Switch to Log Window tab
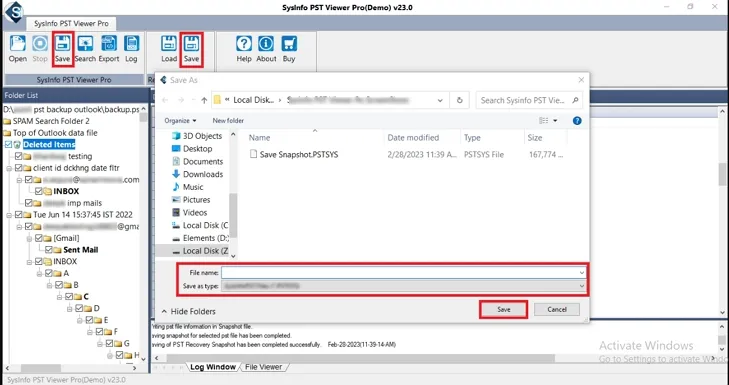729x385 pixels. (x=213, y=367)
